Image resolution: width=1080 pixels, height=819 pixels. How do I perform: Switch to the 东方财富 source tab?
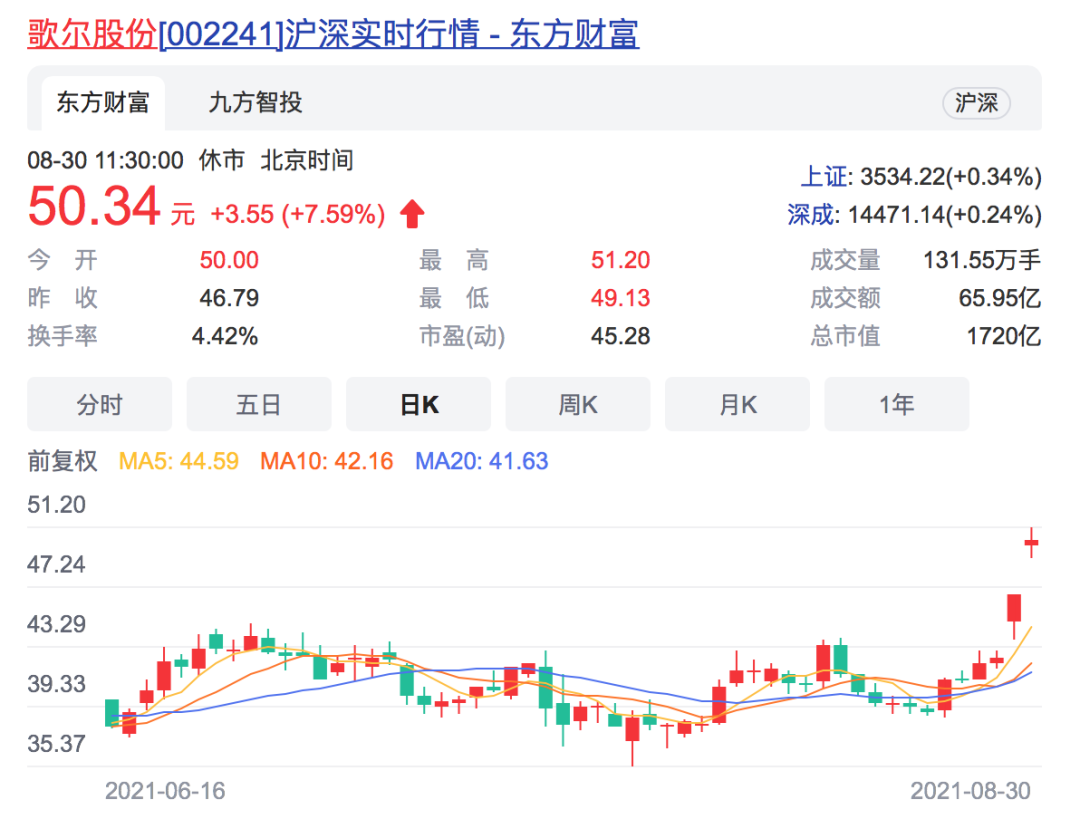click(102, 103)
